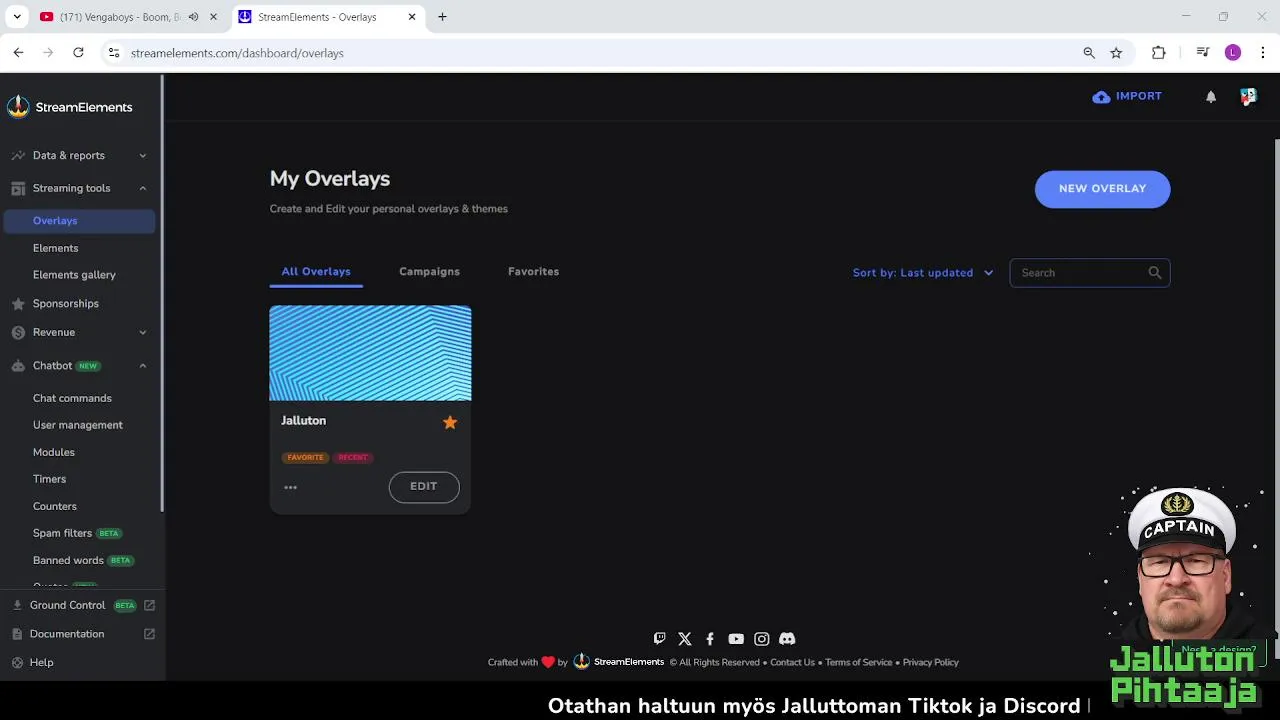
Task: Open new browser tab
Action: click(x=442, y=17)
